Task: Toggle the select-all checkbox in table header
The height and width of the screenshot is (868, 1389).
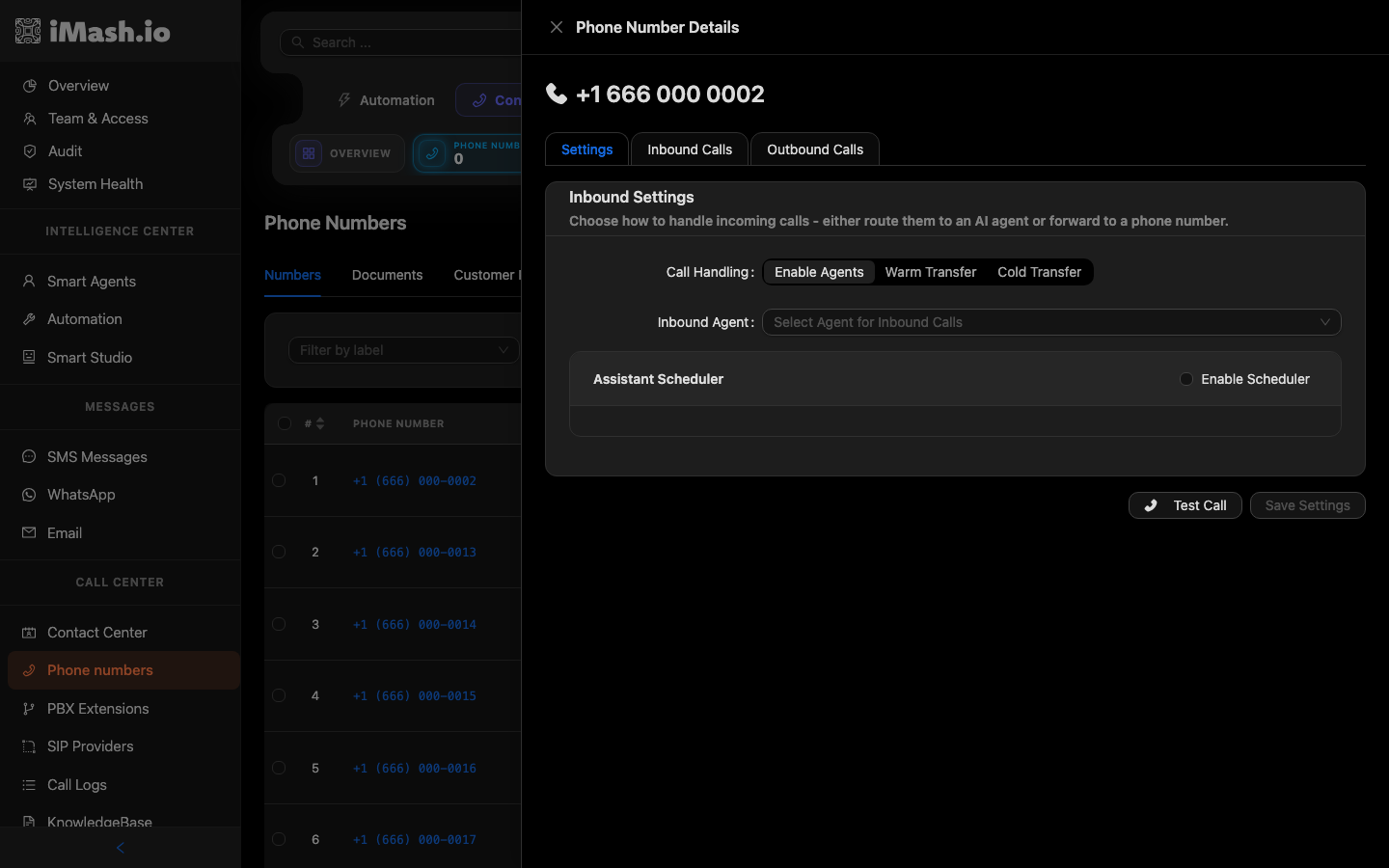Action: tap(285, 423)
